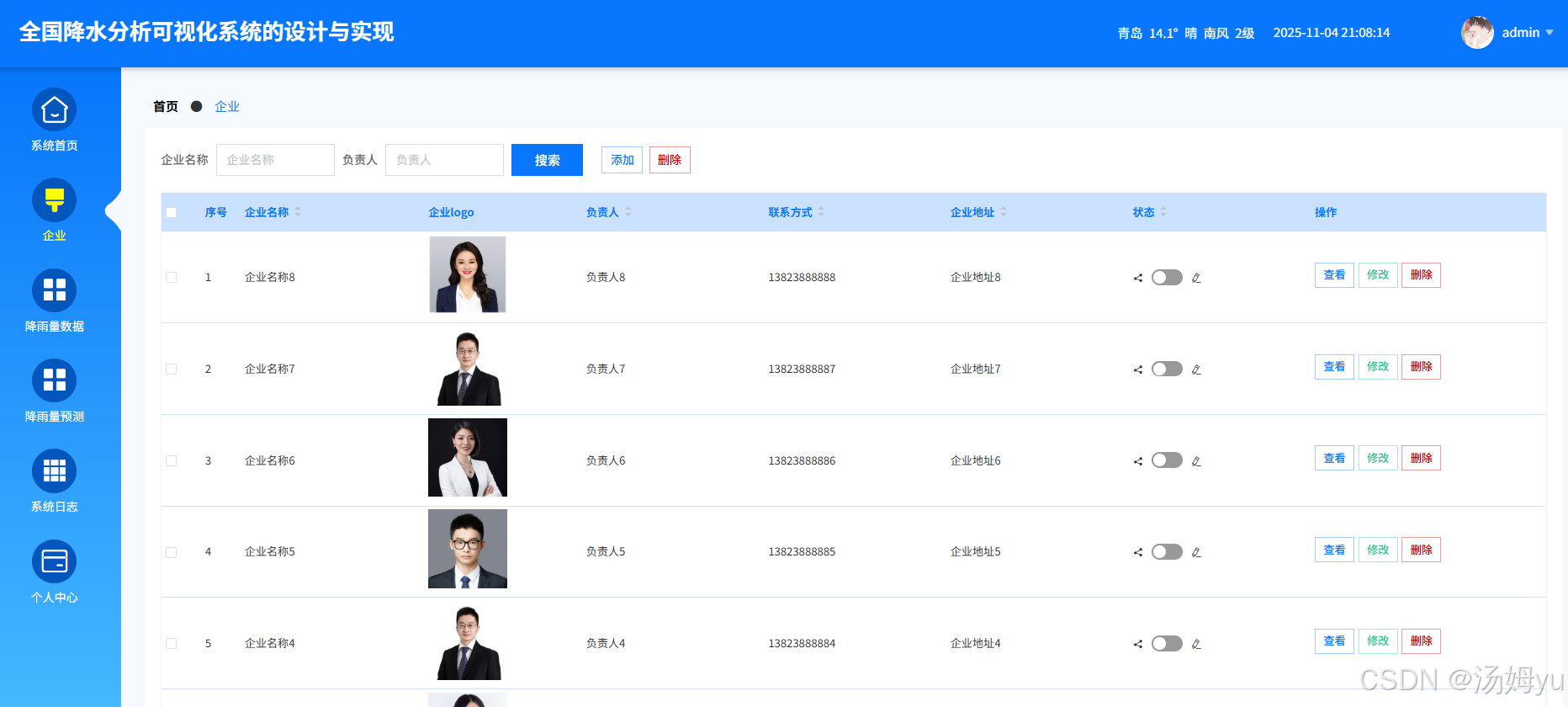Screen dimensions: 1568x707
Task: Check the row checkbox for 企业名称8
Action: (x=172, y=278)
